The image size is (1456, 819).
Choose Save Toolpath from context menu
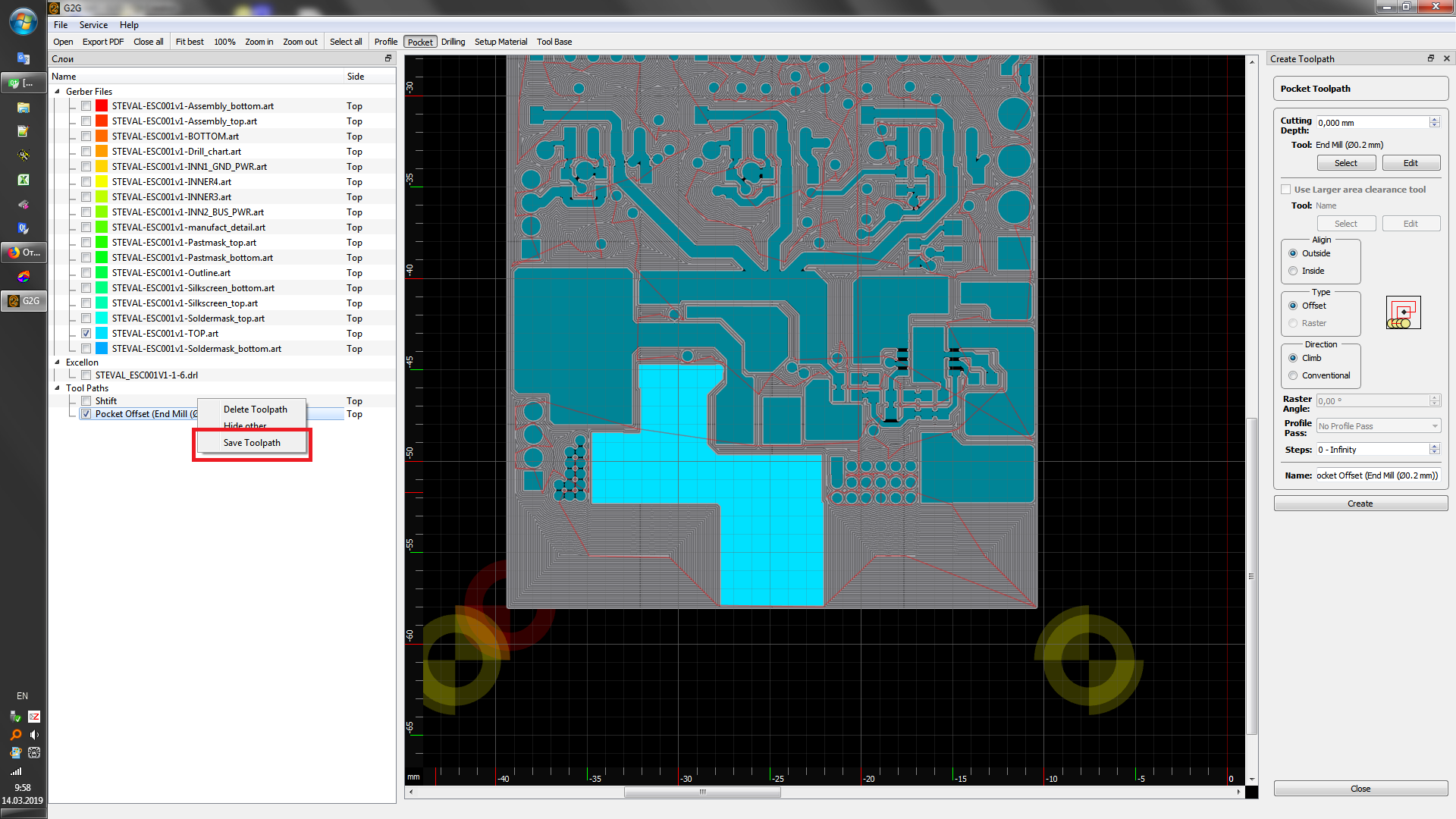(x=252, y=443)
